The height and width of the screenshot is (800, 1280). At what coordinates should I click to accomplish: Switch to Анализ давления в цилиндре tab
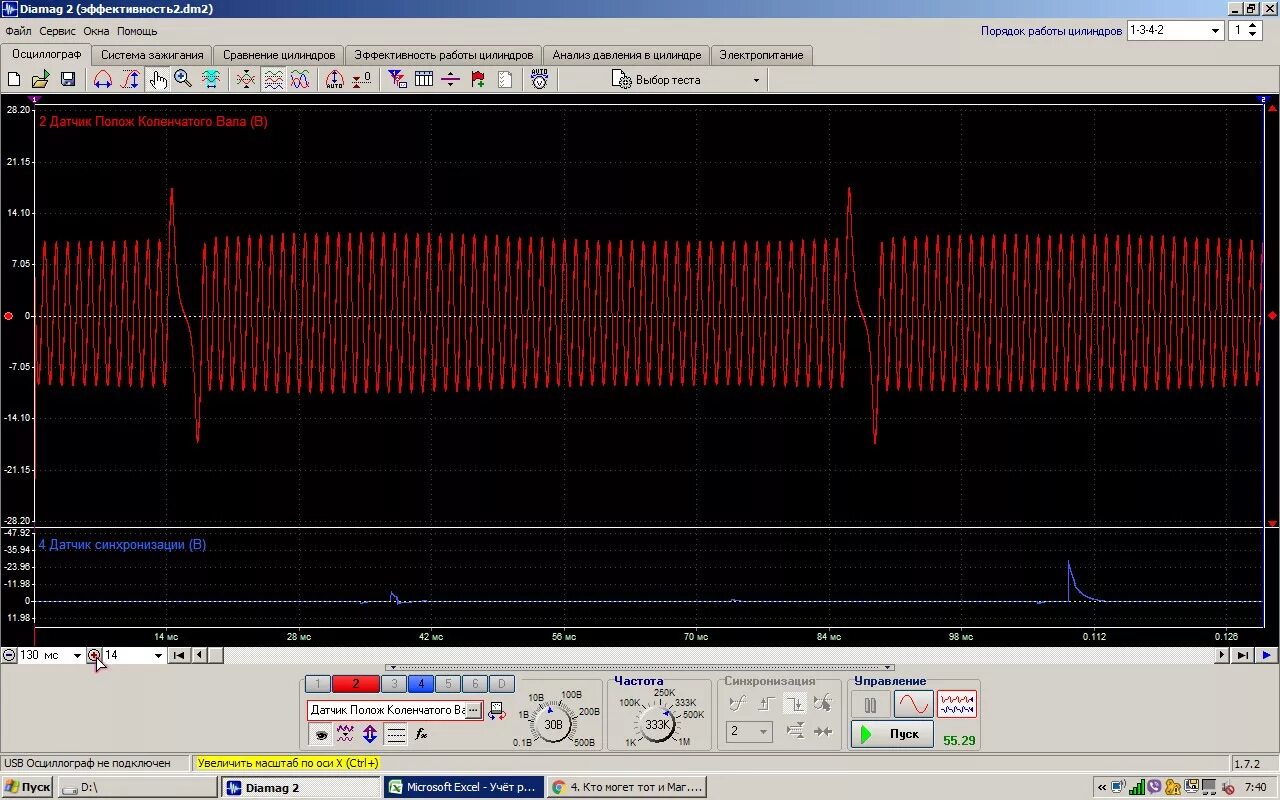click(627, 55)
